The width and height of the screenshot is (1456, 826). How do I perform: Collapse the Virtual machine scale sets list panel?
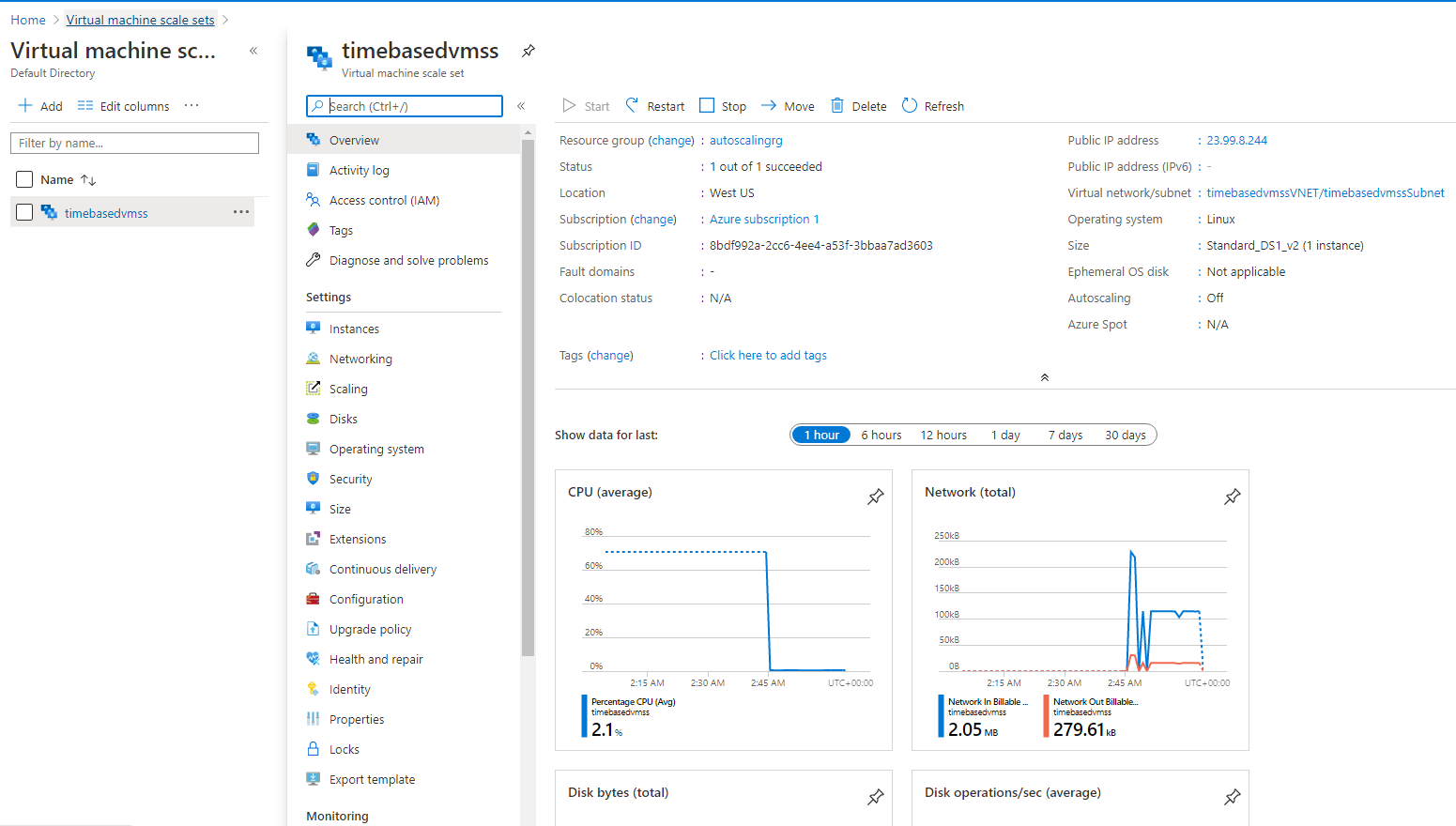[x=253, y=51]
